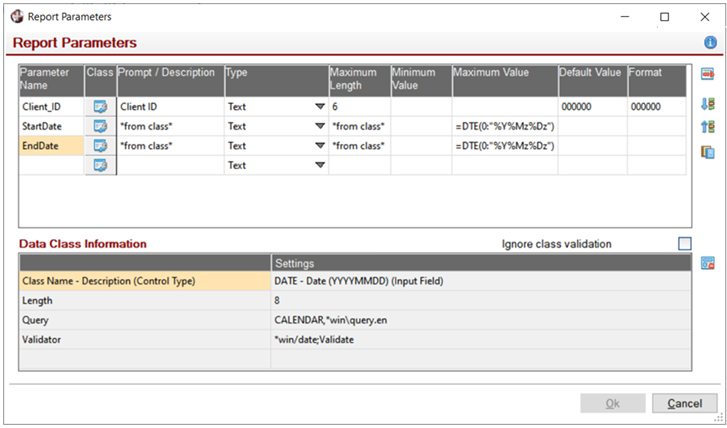Expand the Type dropdown for Client_ID
Screen dimensions: 727x428
320,106
